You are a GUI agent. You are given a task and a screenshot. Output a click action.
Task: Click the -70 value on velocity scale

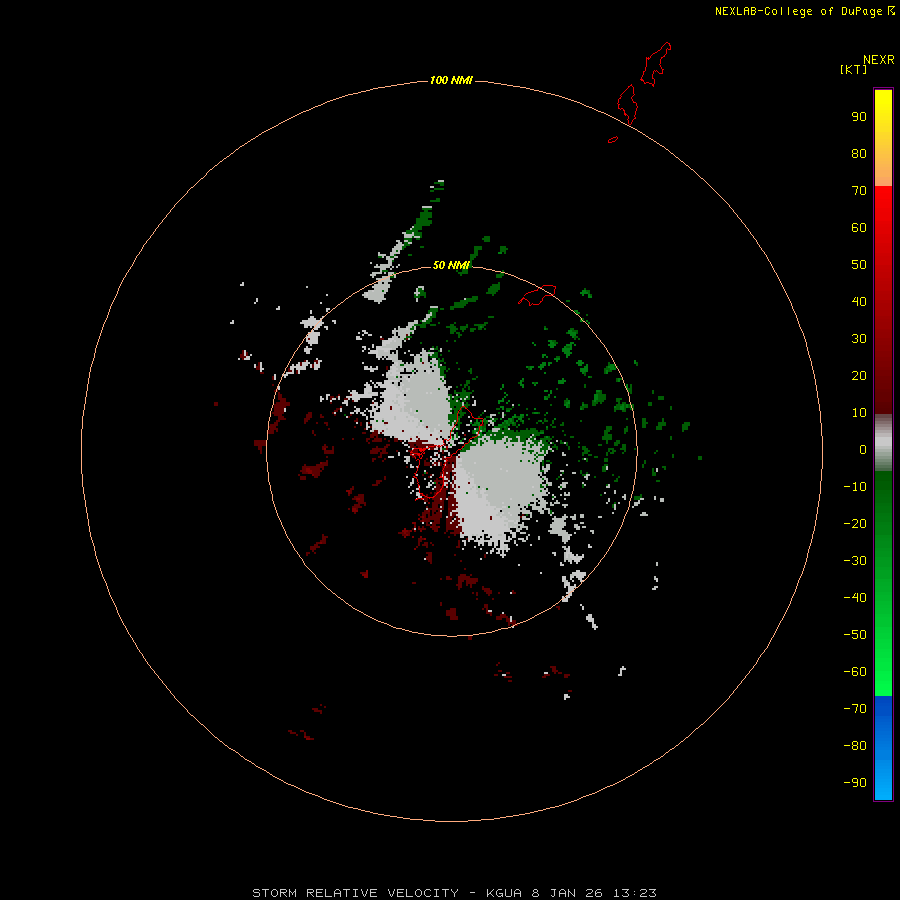pos(855,709)
